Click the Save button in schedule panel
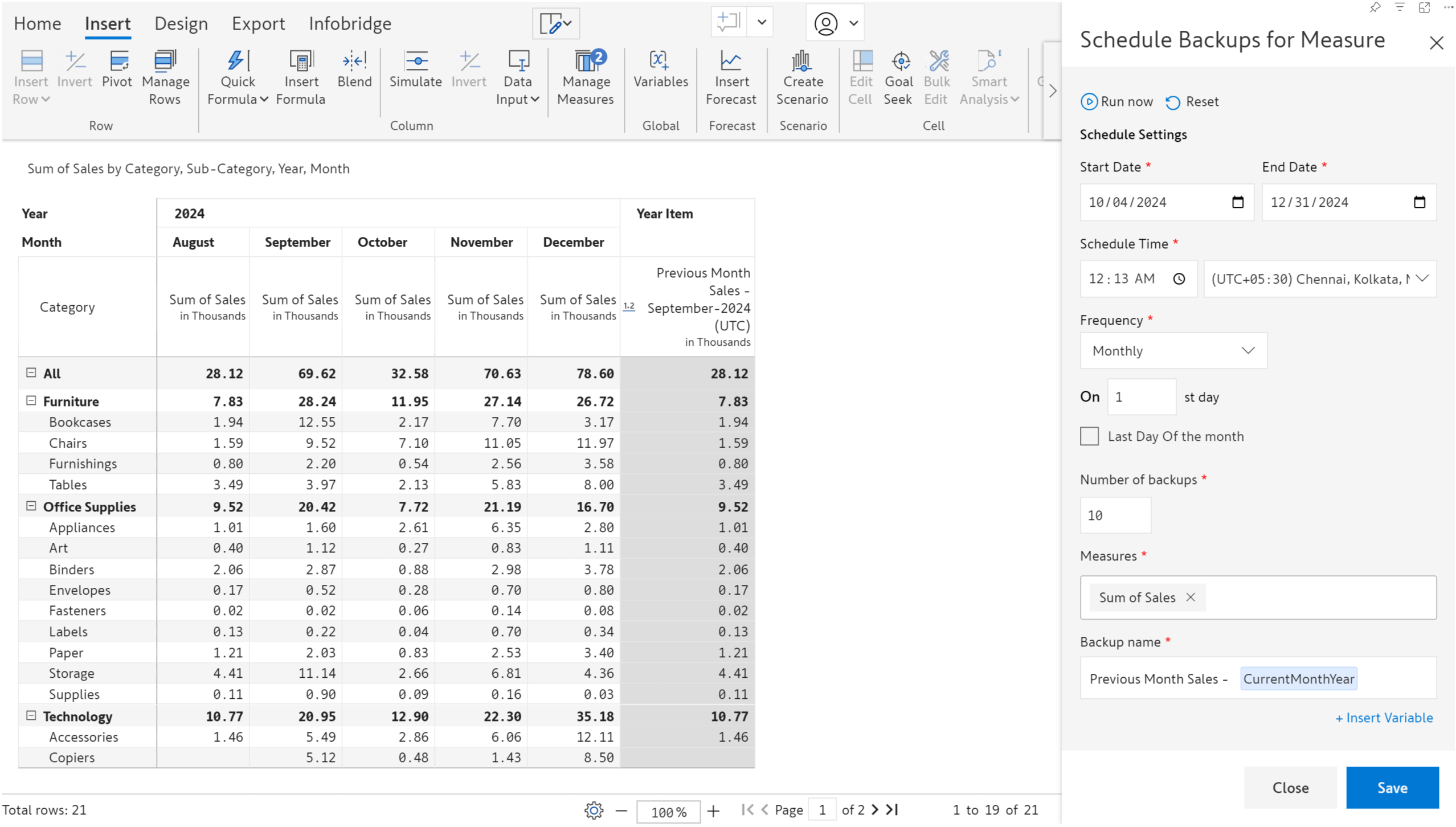Viewport: 1456px width, 827px height. coord(1393,787)
